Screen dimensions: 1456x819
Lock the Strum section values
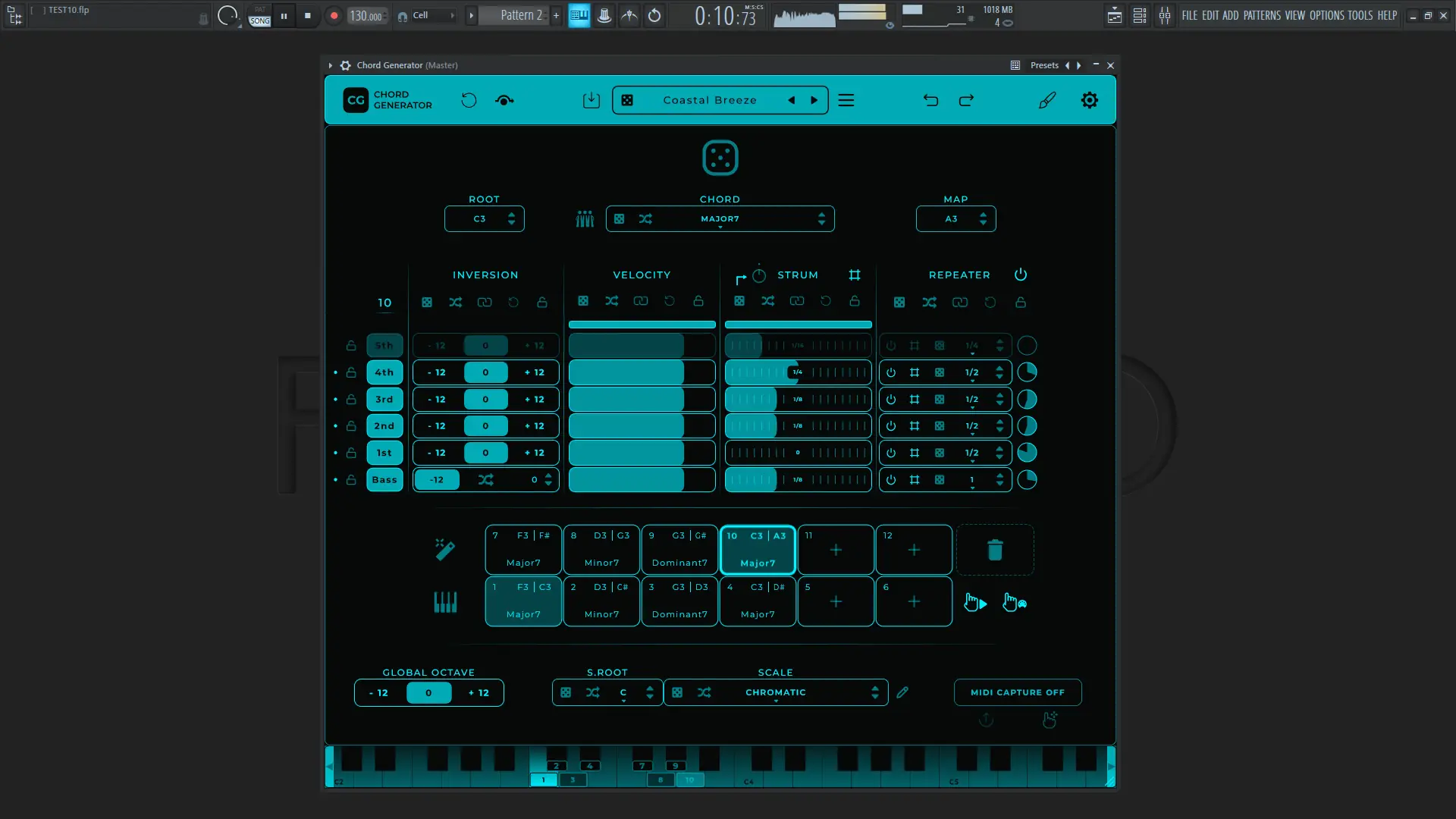coord(855,301)
